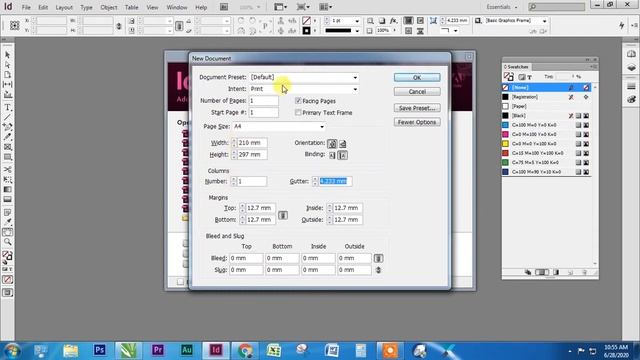Open Photoshop from the taskbar

pyautogui.click(x=99, y=350)
